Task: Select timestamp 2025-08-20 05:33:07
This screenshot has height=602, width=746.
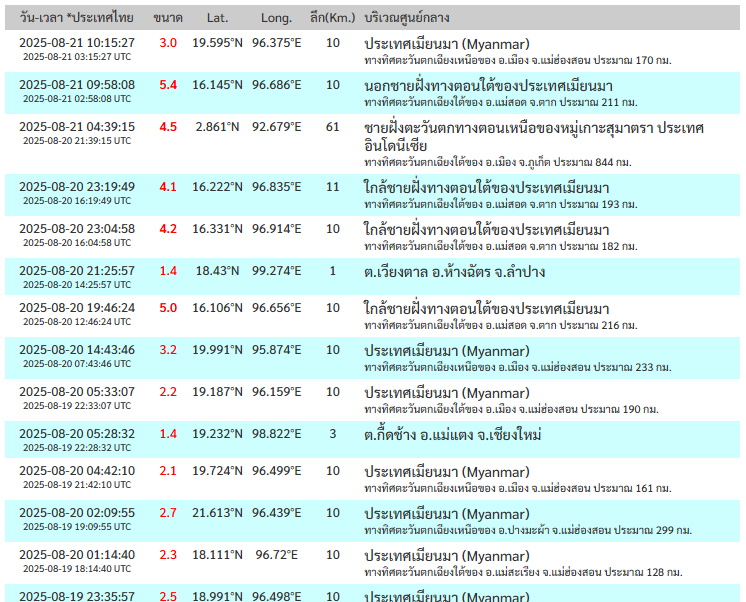Action: [77, 391]
